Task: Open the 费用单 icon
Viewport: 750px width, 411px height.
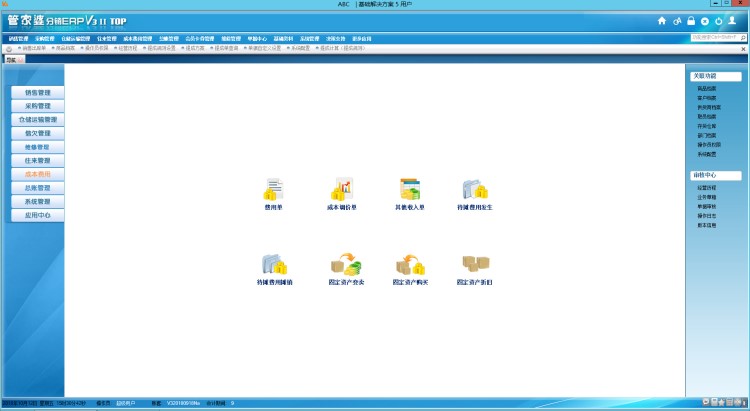Action: pyautogui.click(x=273, y=189)
